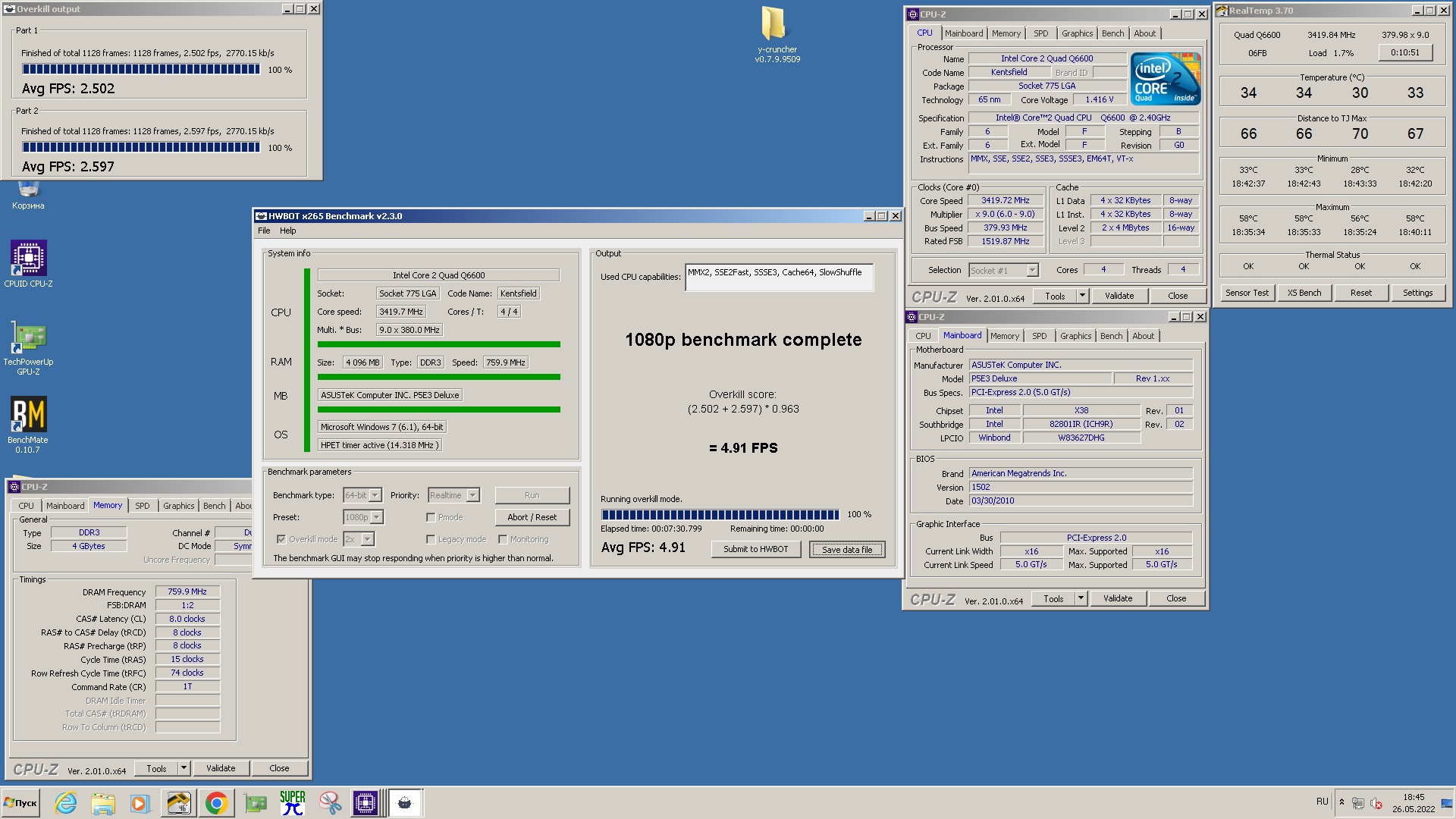Click the HWBOT overkill progress bar
The image size is (1456, 819).
(x=720, y=514)
